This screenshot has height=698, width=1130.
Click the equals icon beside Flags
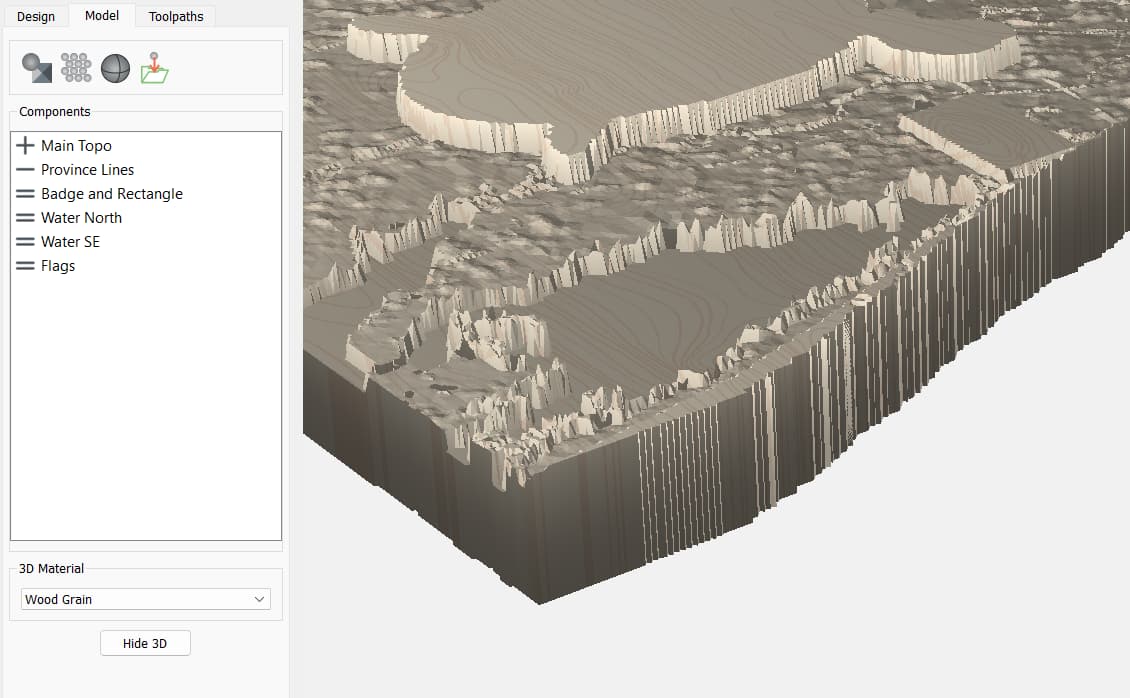tap(26, 266)
